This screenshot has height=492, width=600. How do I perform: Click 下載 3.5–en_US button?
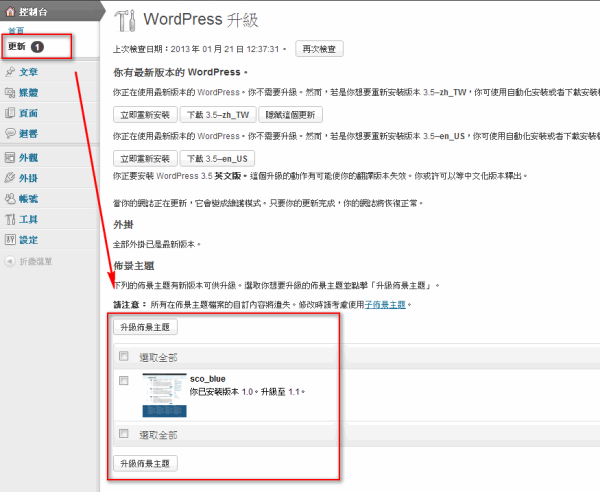tap(217, 158)
